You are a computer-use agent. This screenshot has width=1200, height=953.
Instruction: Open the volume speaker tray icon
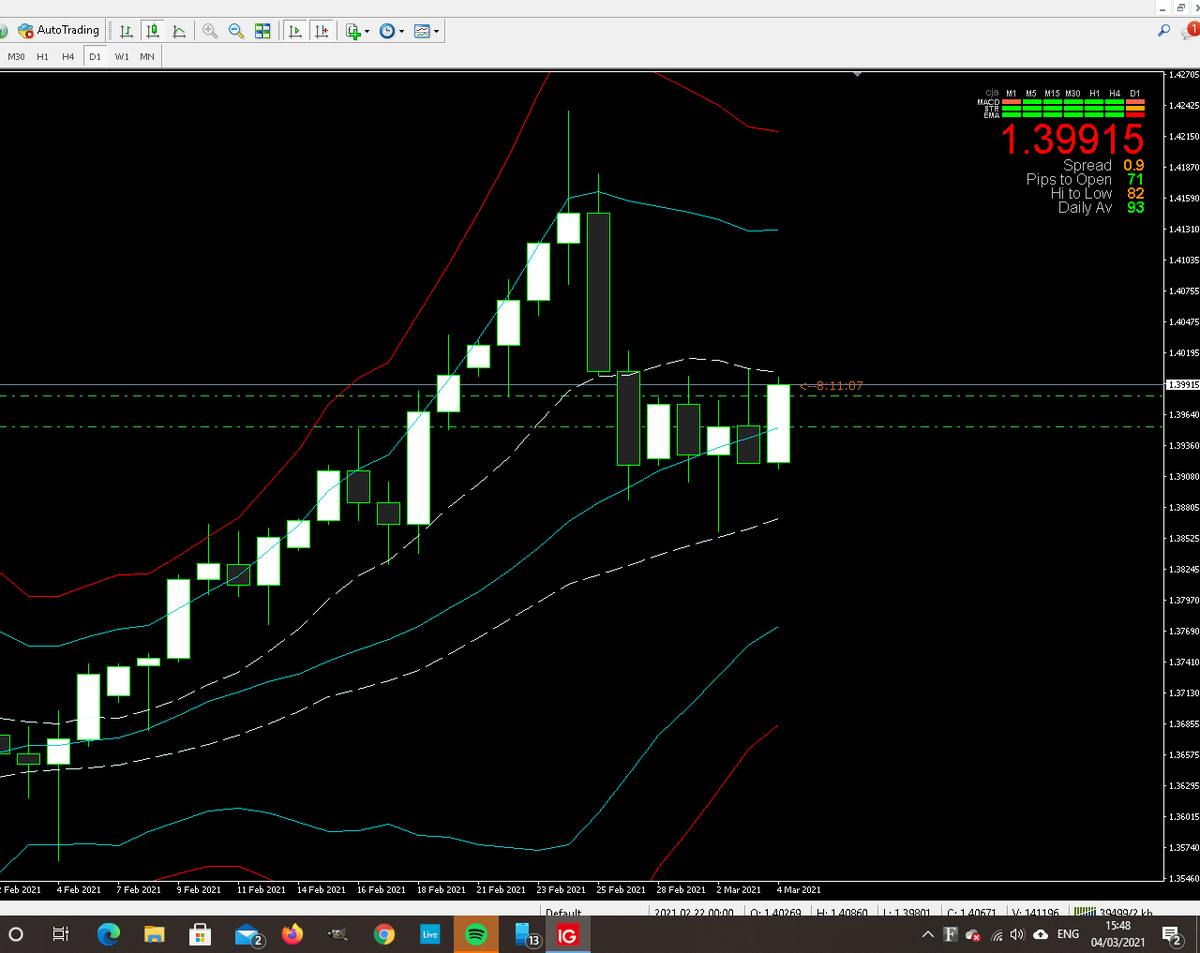(x=1017, y=935)
